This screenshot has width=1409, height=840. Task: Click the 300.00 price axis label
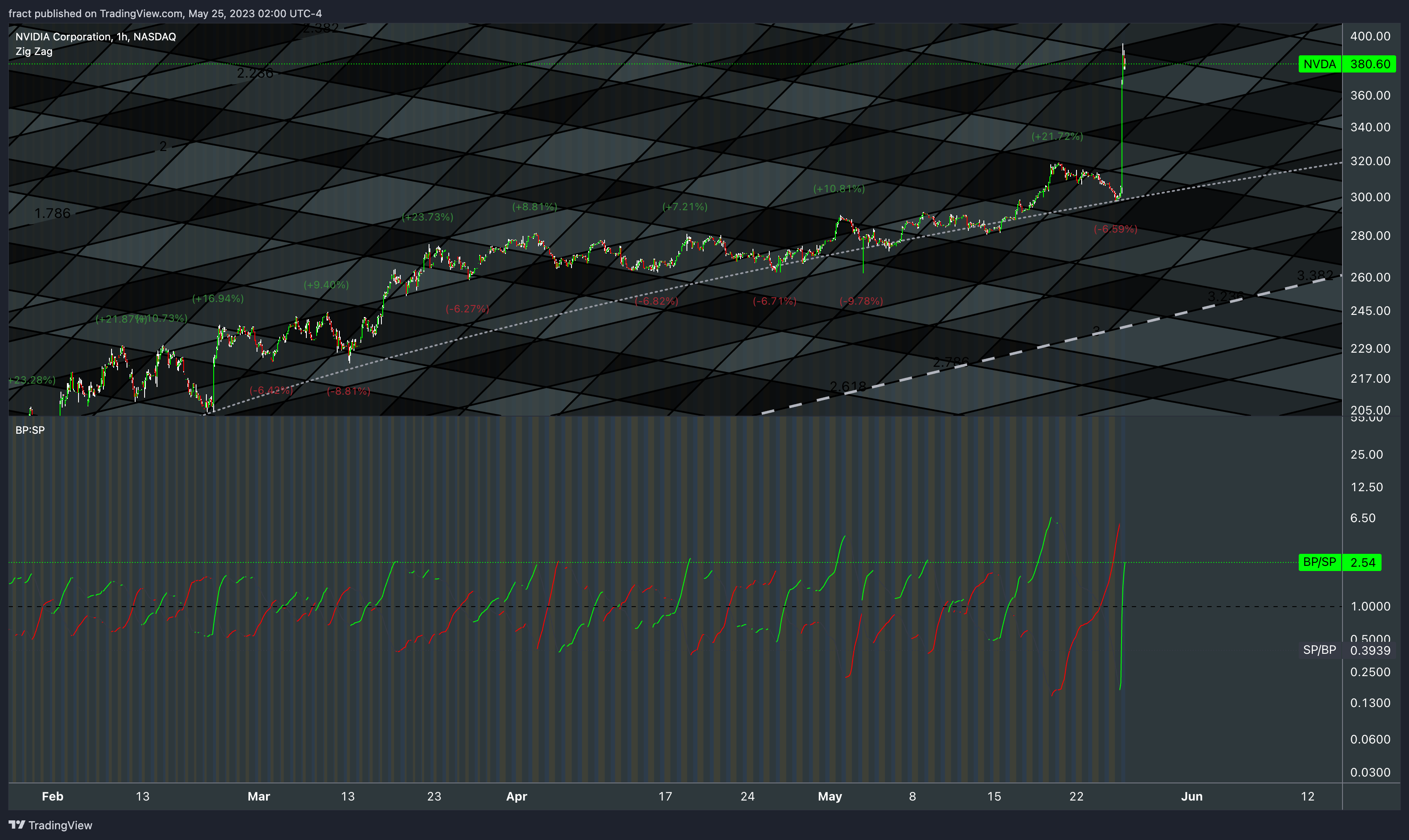pyautogui.click(x=1370, y=197)
